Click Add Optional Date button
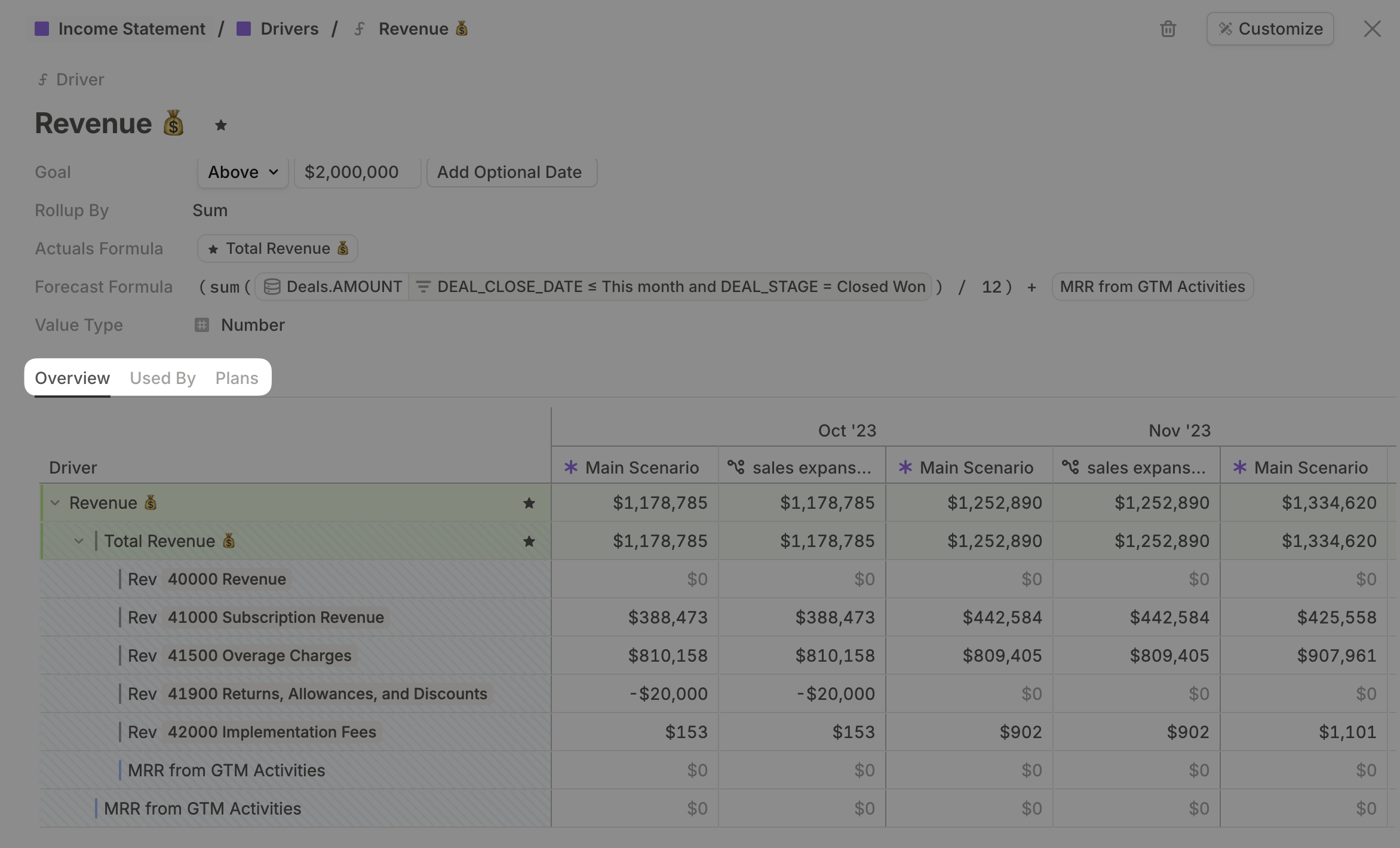This screenshot has width=1400, height=848. pyautogui.click(x=512, y=173)
